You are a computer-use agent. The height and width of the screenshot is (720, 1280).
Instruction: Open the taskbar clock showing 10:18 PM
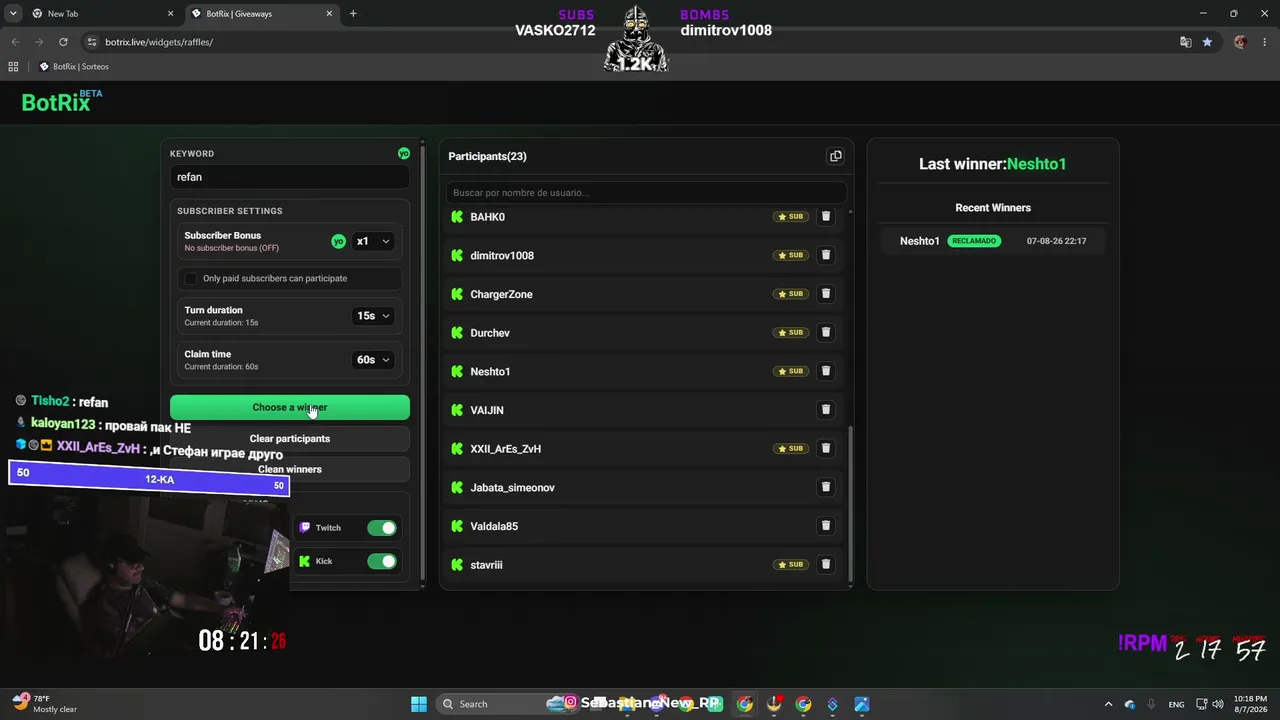click(1250, 704)
